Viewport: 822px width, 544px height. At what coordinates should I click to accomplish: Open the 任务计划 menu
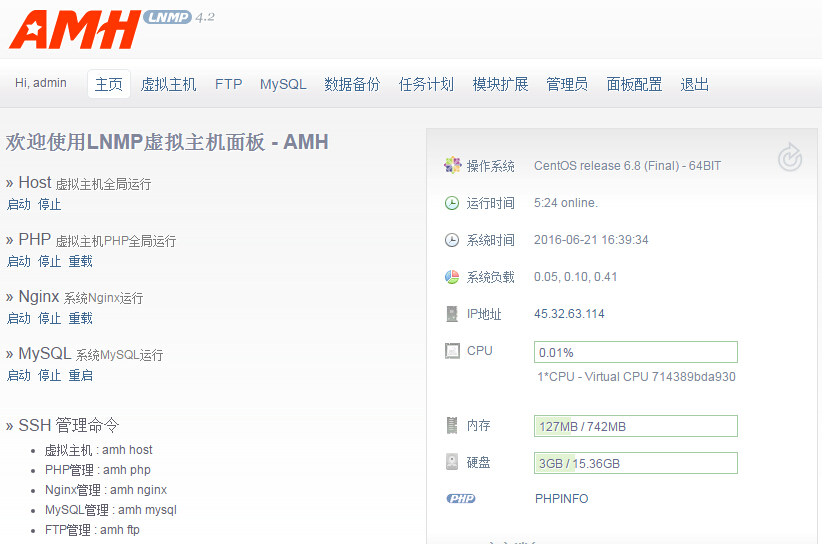coord(426,84)
